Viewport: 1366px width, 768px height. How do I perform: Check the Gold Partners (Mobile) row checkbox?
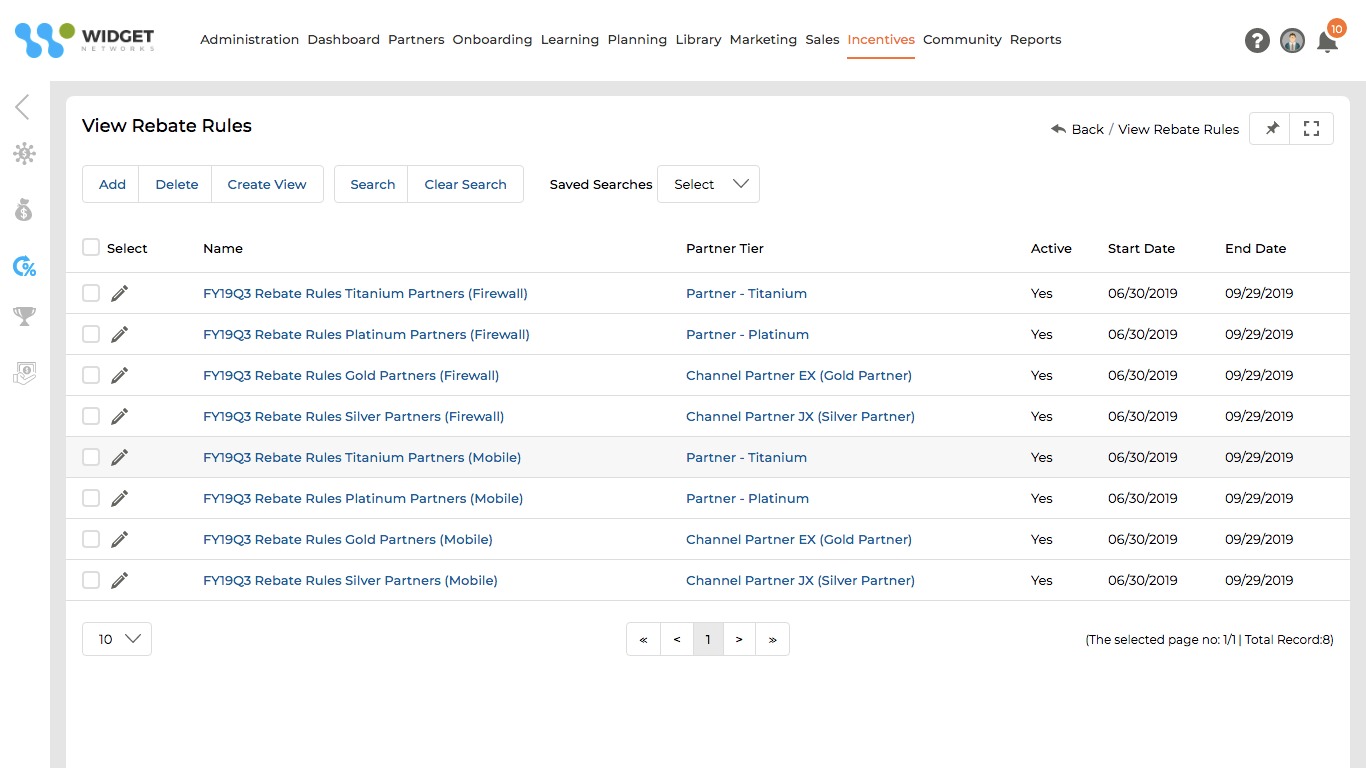pyautogui.click(x=91, y=539)
